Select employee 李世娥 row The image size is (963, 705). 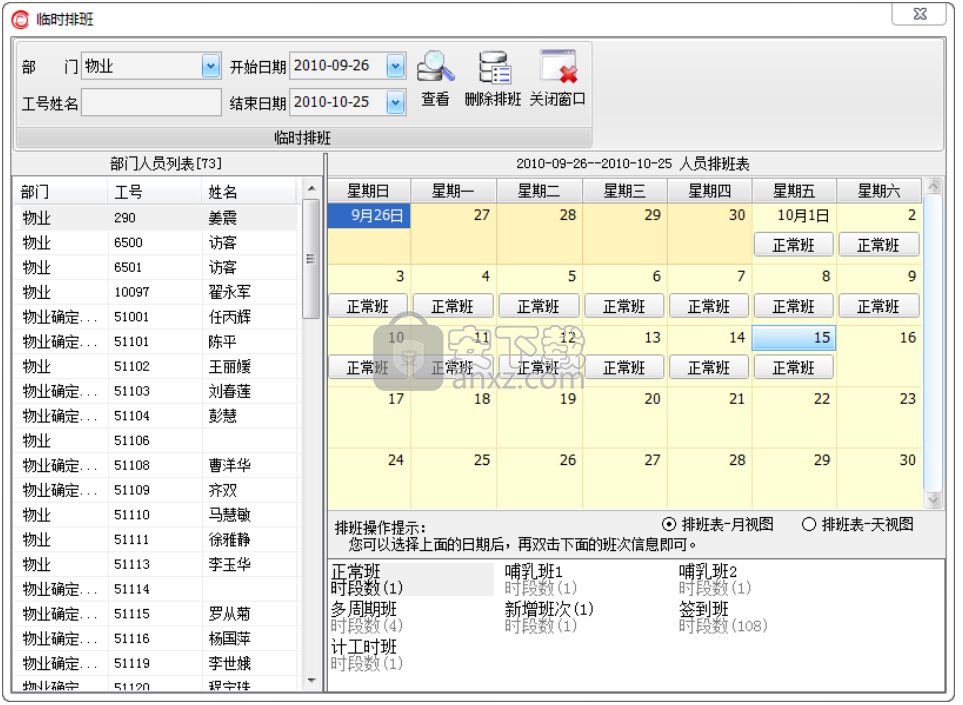tap(157, 663)
